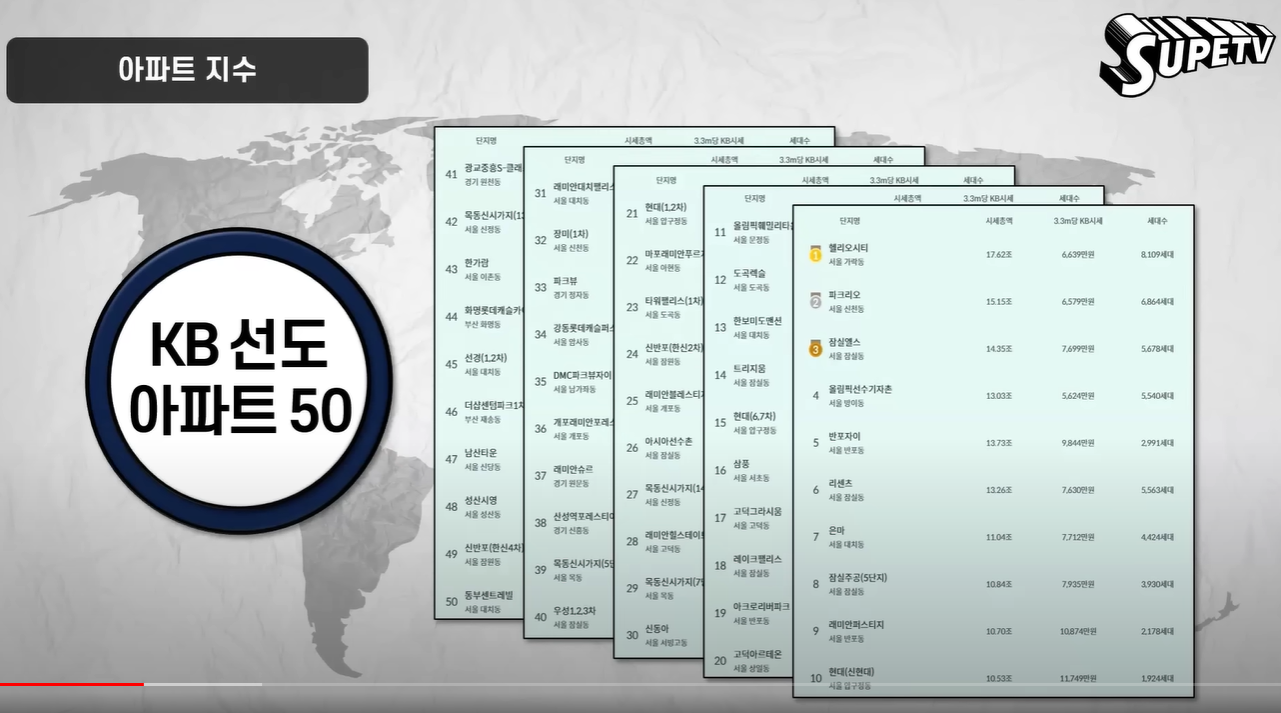Click the 파크리오 complex name
1281x713 pixels.
[844, 295]
